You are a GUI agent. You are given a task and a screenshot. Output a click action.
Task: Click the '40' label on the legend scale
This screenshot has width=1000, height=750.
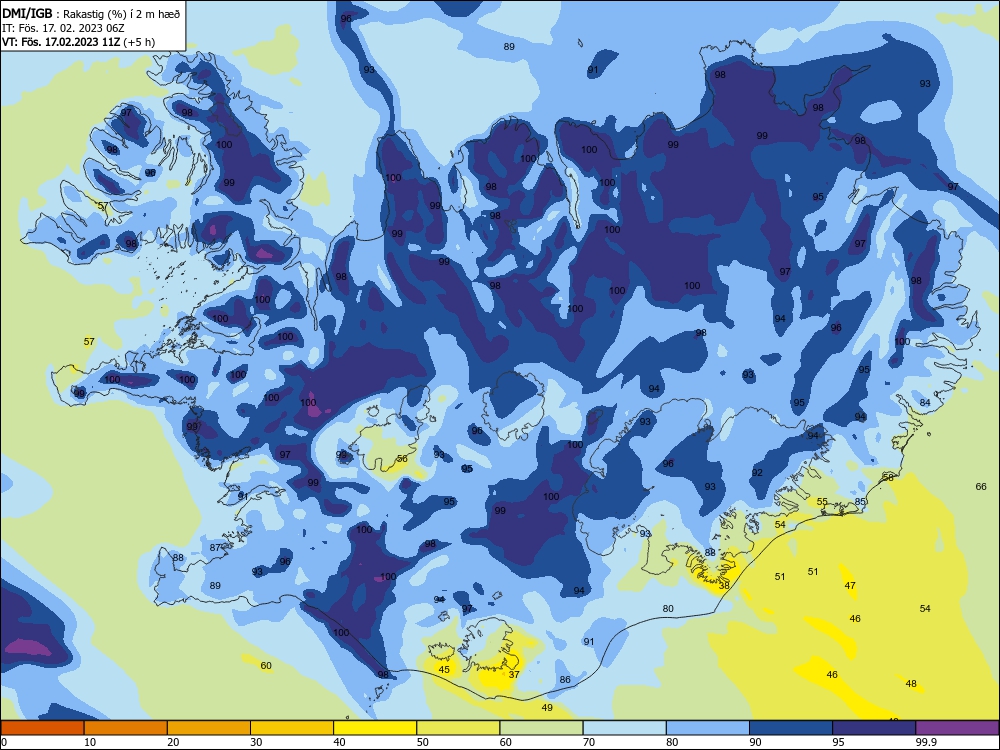pyautogui.click(x=340, y=742)
